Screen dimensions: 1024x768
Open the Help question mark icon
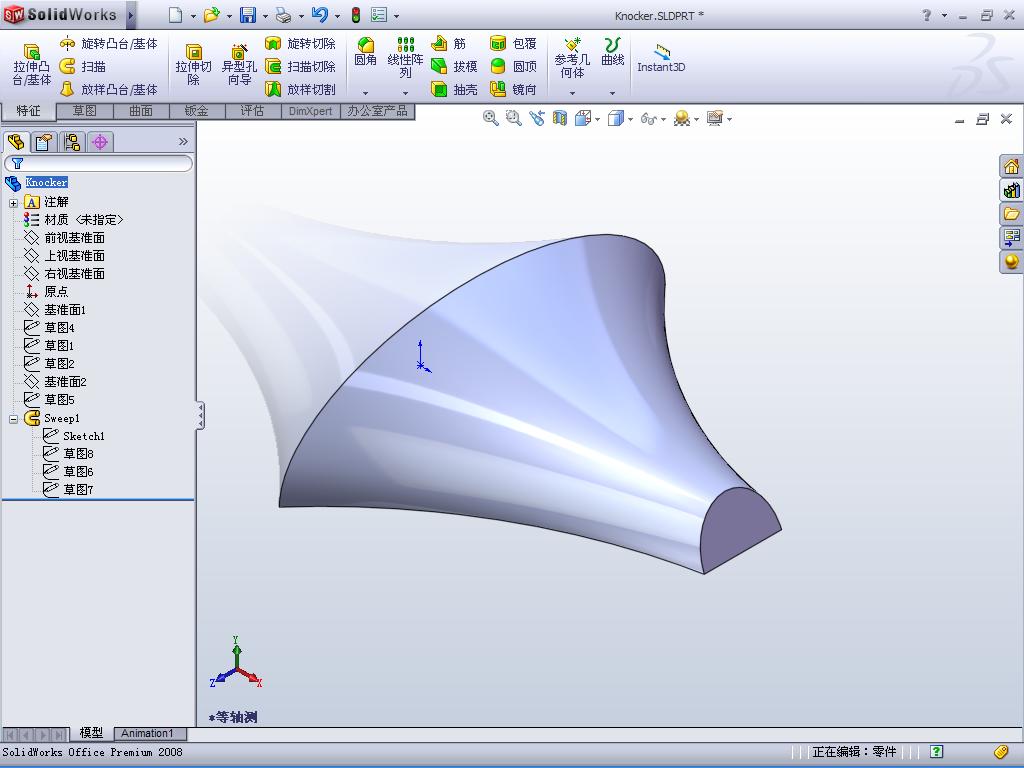927,15
